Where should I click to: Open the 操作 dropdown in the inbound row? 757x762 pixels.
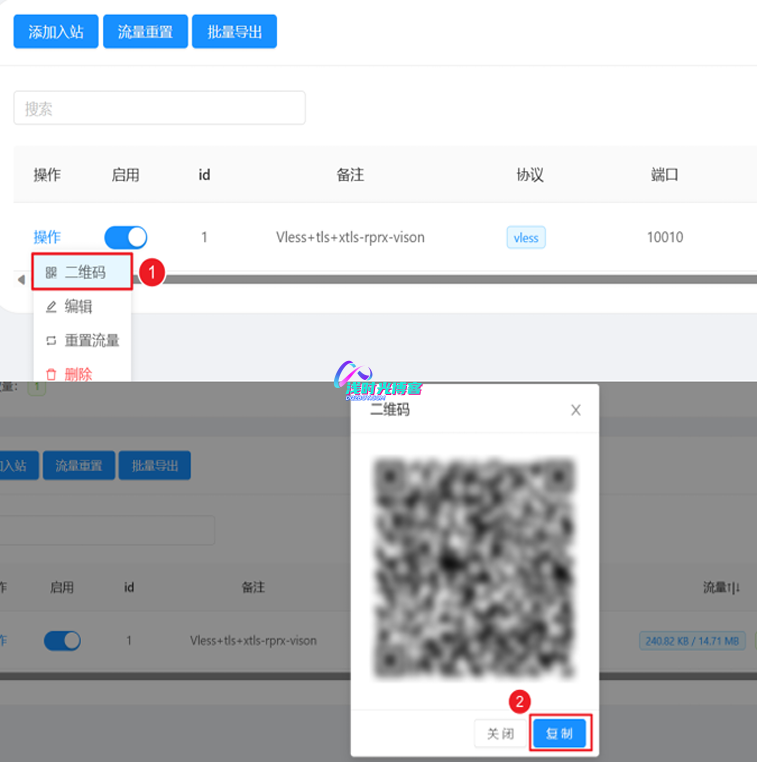tap(47, 237)
